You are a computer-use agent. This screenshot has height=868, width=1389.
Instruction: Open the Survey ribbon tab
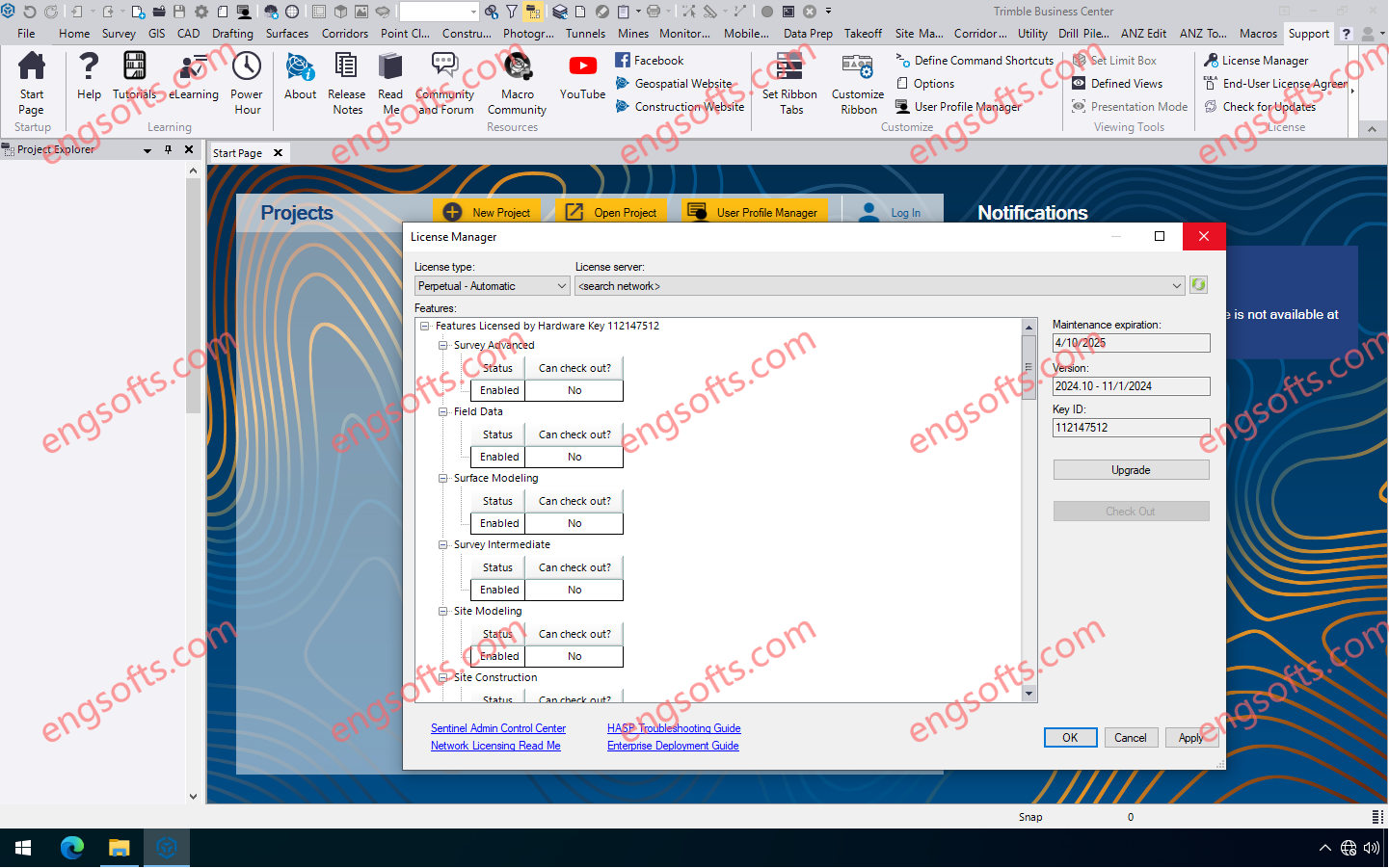tap(119, 33)
